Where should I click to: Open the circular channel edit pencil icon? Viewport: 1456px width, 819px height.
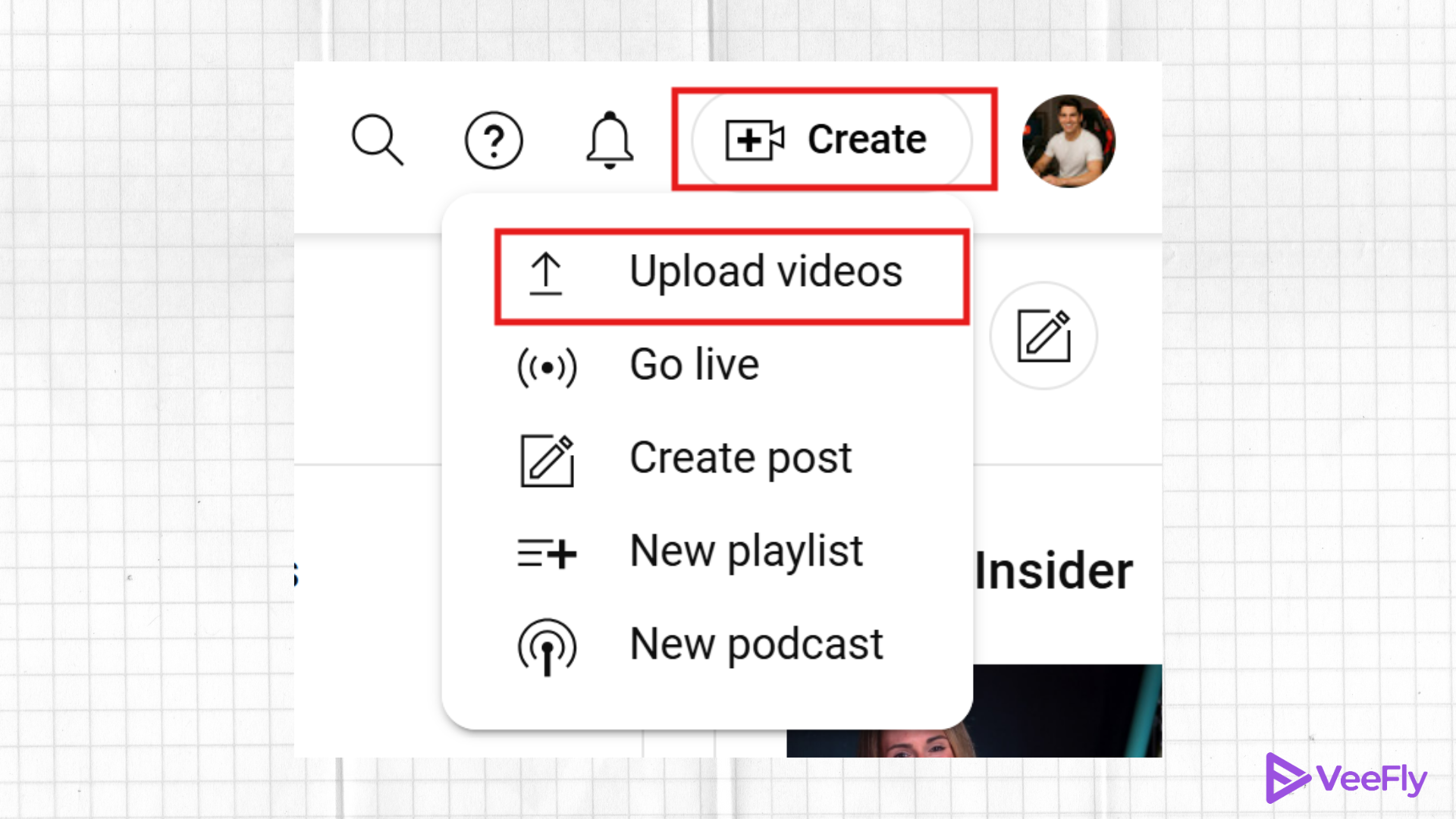[1043, 336]
